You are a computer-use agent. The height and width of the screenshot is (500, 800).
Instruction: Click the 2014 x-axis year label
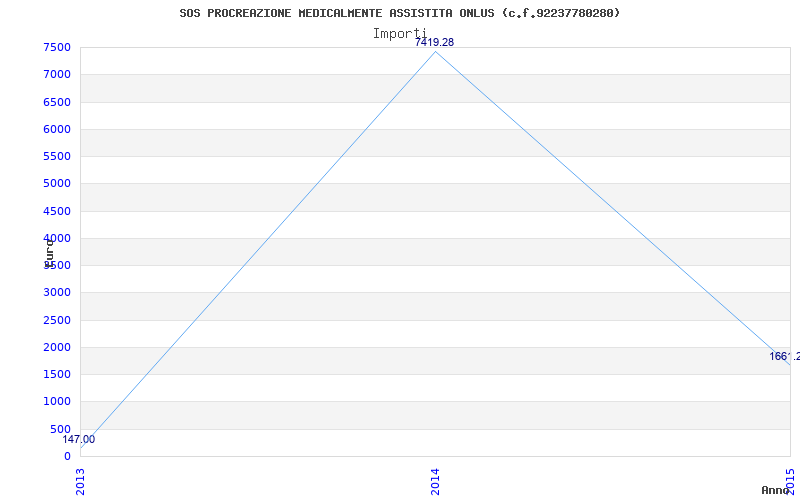click(435, 480)
